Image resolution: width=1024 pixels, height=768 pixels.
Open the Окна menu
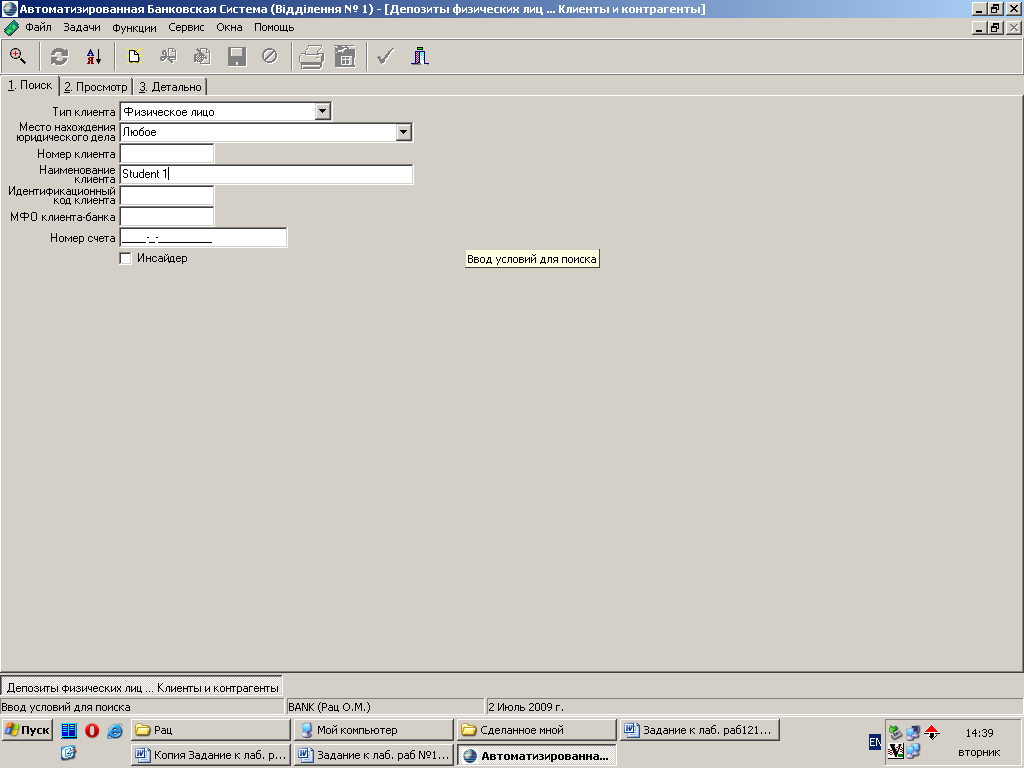coord(229,27)
